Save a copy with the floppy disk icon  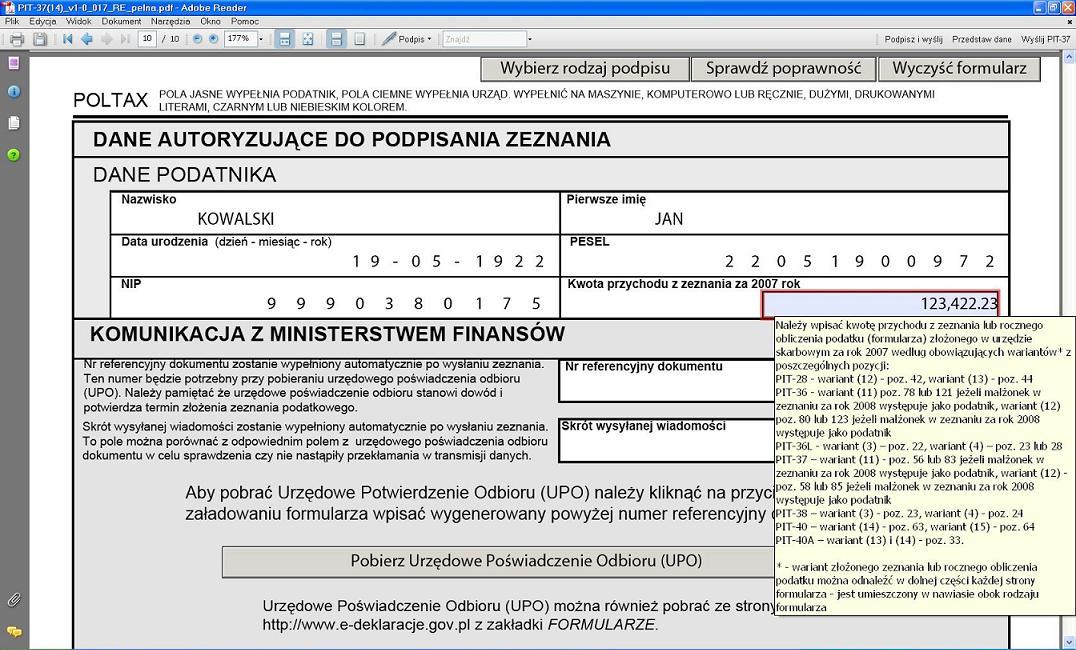point(40,39)
